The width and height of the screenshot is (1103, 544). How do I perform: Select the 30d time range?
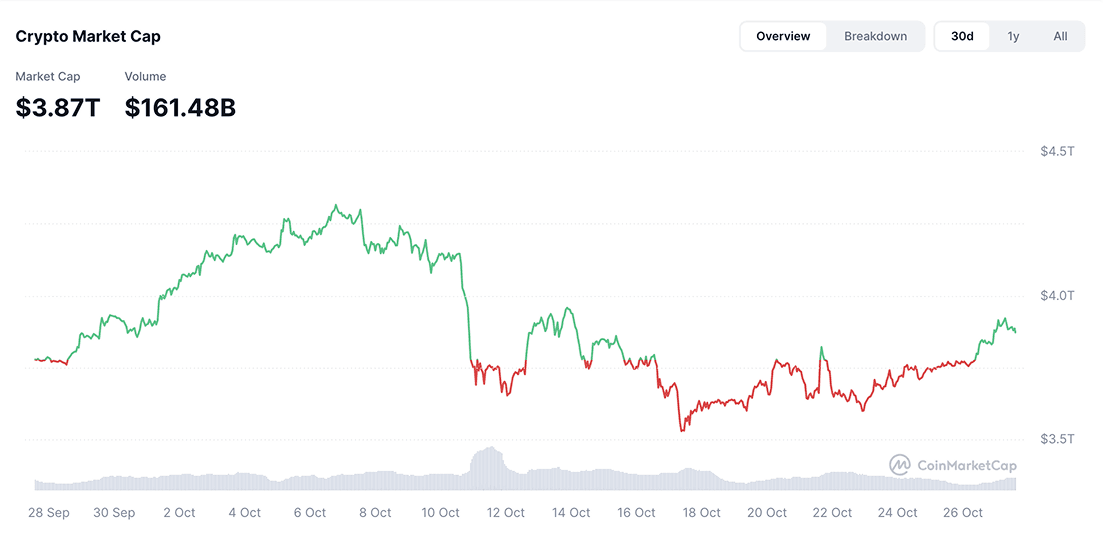pyautogui.click(x=962, y=36)
